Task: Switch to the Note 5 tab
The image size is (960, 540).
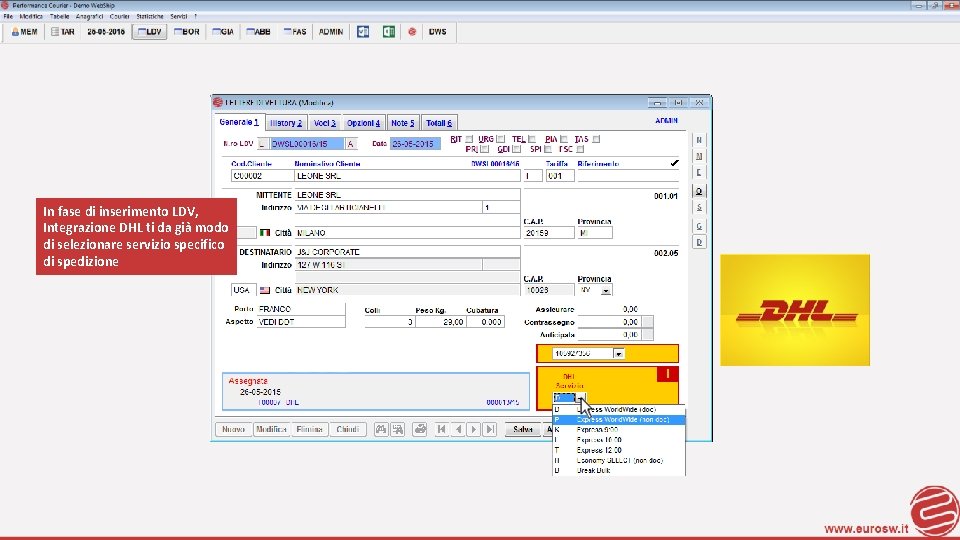Action: [403, 123]
